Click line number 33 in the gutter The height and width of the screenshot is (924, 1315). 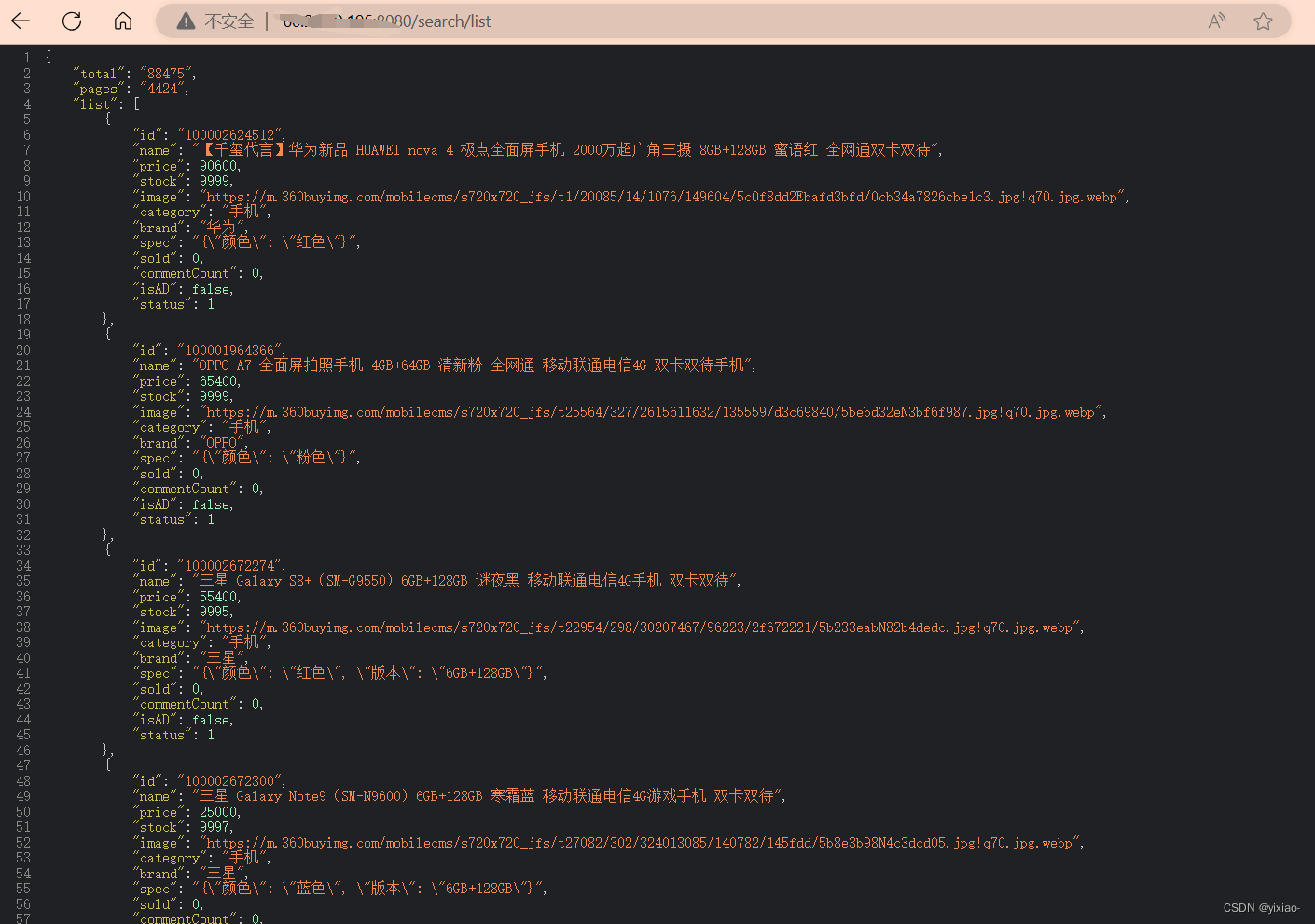click(23, 550)
